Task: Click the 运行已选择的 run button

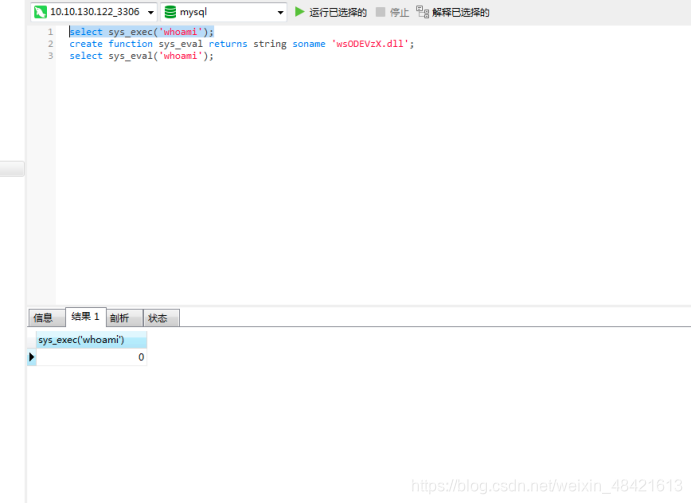Action: [x=331, y=12]
